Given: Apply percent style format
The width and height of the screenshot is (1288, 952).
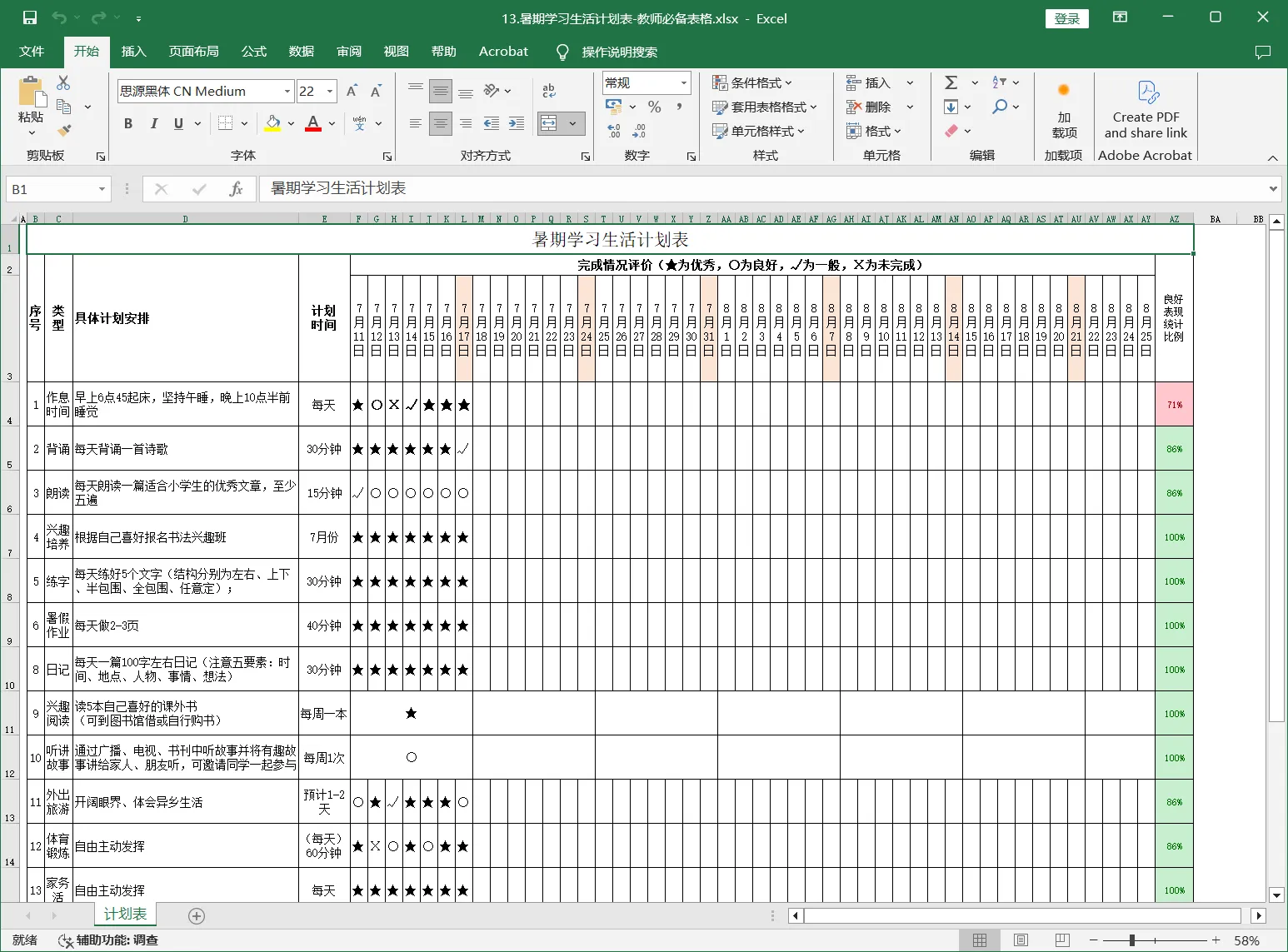Looking at the screenshot, I should [655, 107].
